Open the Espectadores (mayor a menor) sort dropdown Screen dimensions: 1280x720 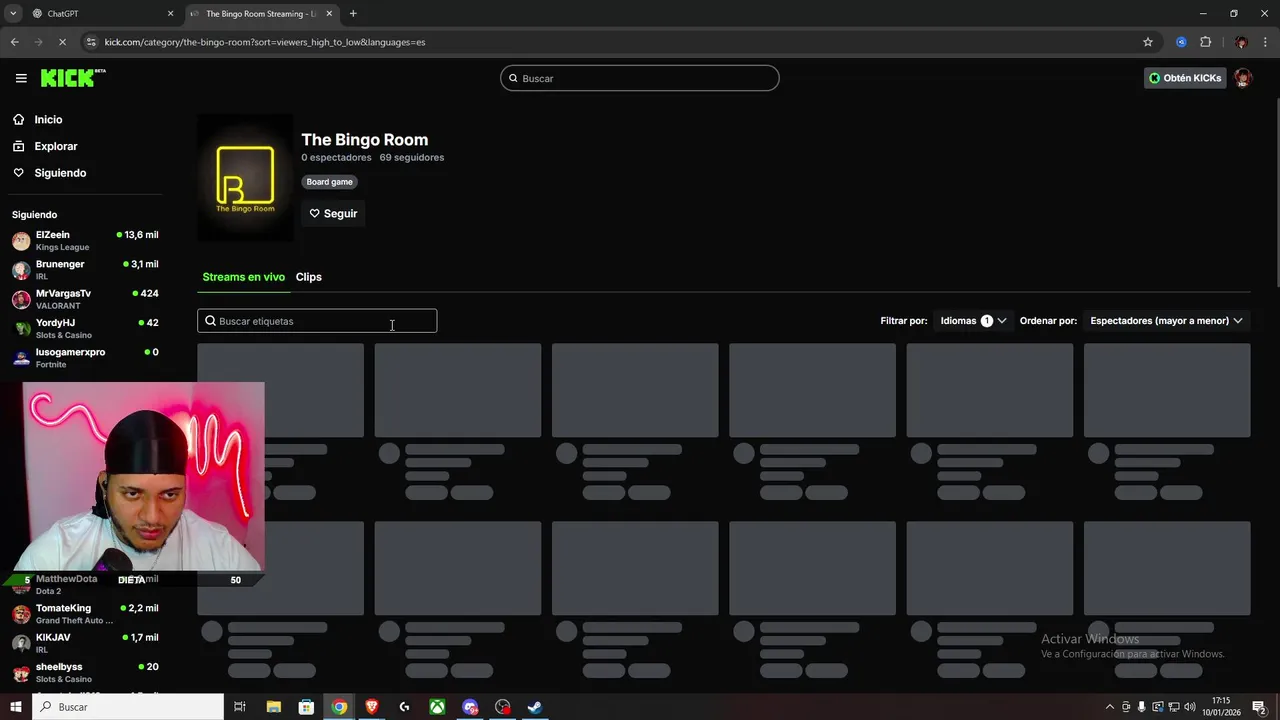point(1166,321)
